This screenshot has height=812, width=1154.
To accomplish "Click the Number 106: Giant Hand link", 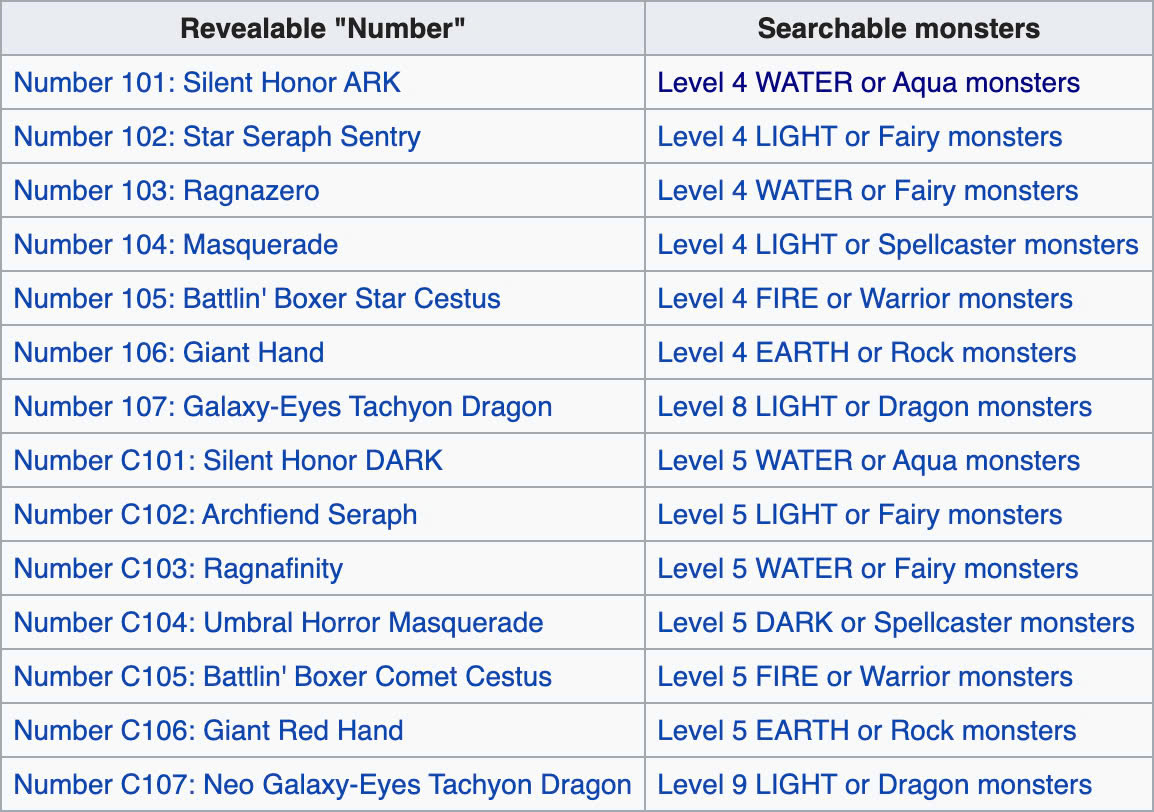I will [169, 353].
